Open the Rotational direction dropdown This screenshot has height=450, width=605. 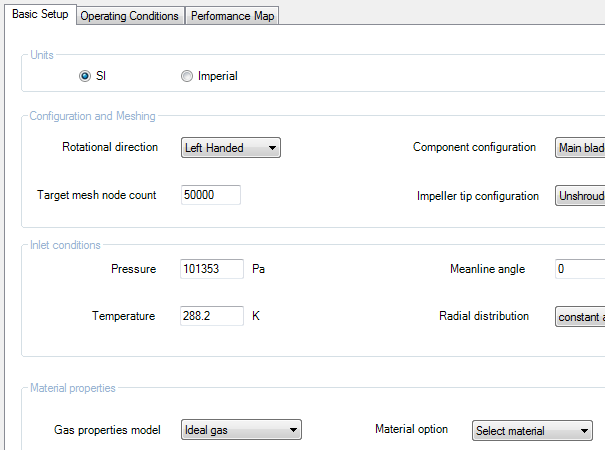pos(230,148)
